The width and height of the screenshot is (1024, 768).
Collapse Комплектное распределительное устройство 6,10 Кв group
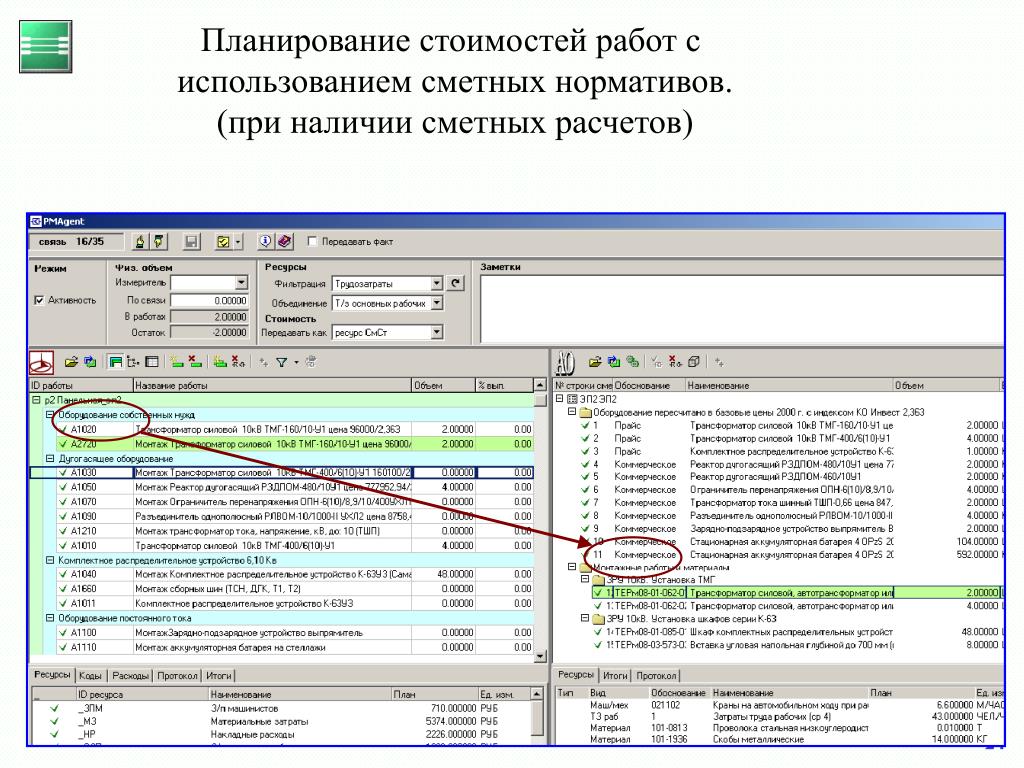click(50, 560)
